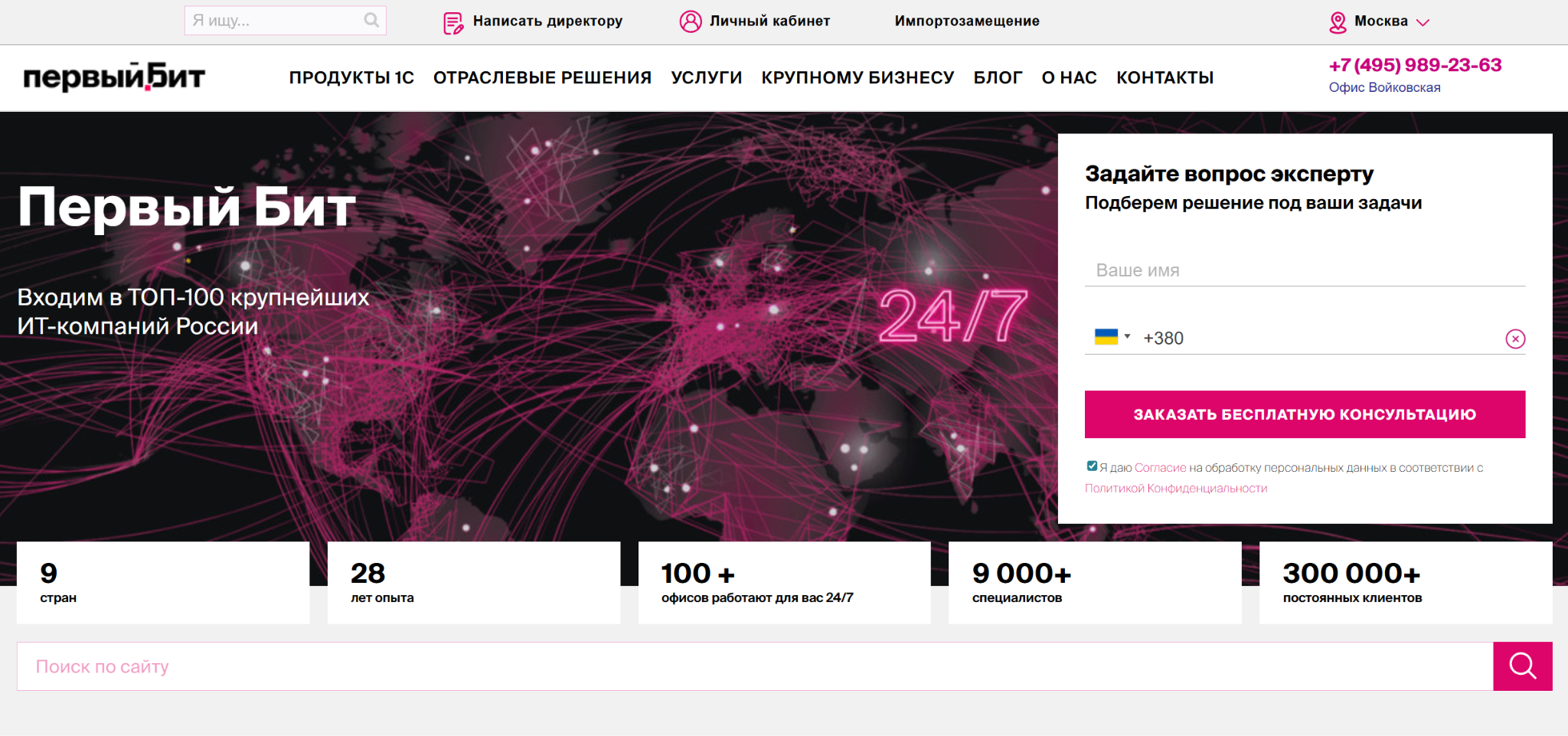Open the УСЛУГИ menu item

(707, 77)
